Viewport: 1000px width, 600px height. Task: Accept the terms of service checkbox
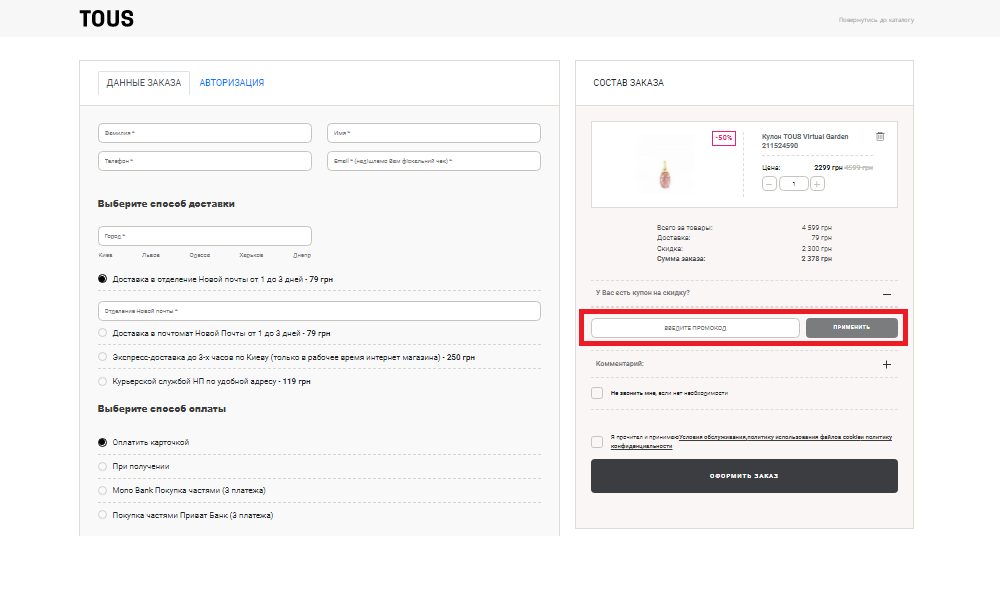597,441
